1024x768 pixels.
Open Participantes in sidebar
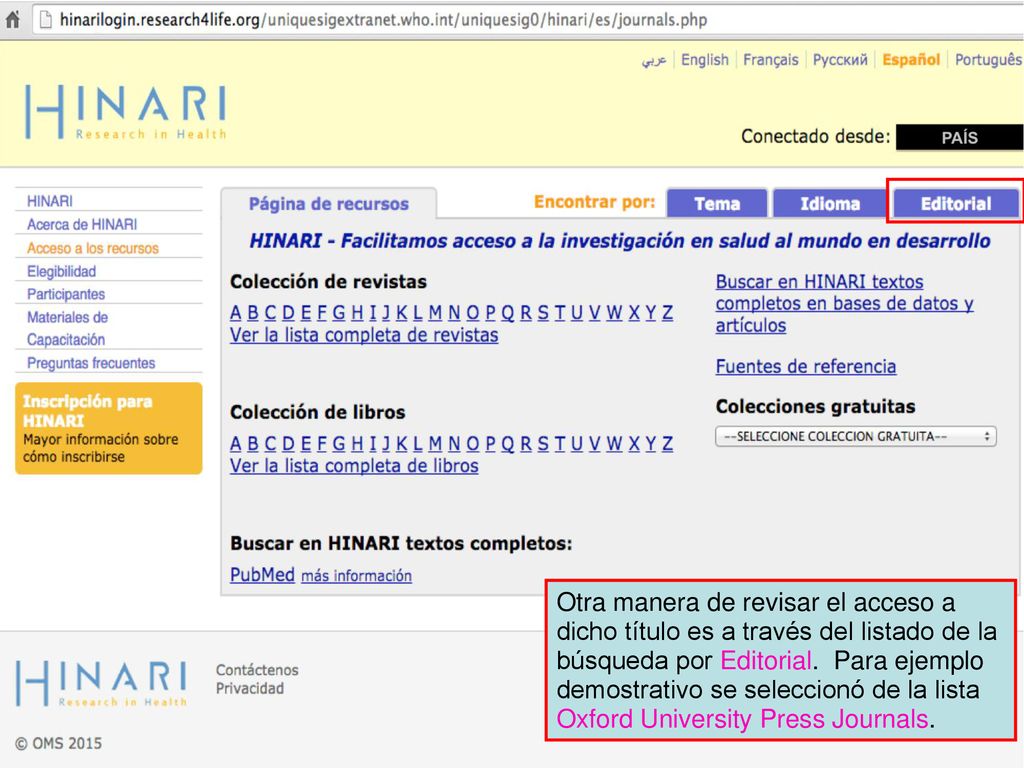[x=66, y=294]
